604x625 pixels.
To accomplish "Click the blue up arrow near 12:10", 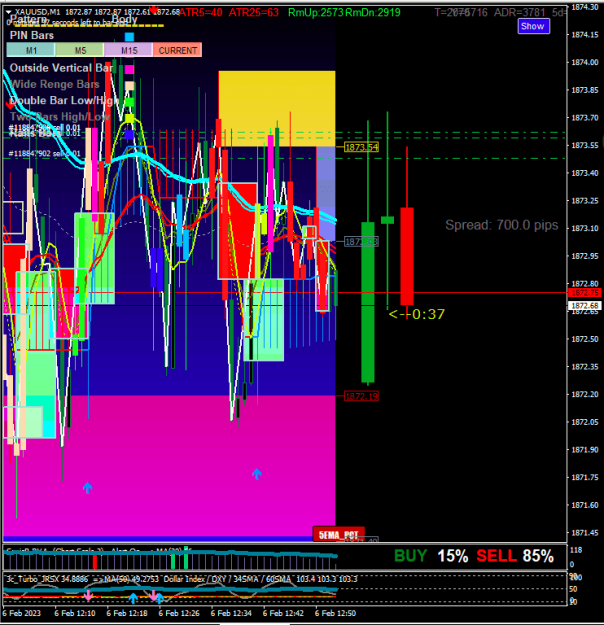I will 88,487.
